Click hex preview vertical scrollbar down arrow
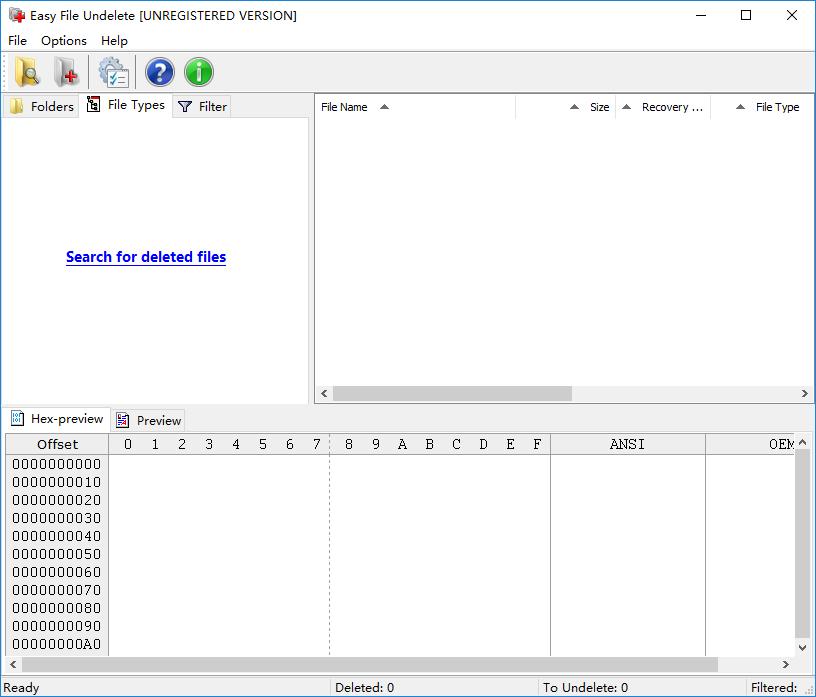 click(802, 648)
